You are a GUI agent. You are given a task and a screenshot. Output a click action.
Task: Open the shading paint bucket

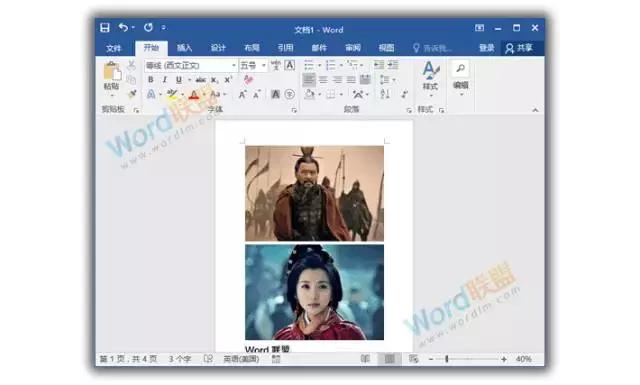pos(309,94)
